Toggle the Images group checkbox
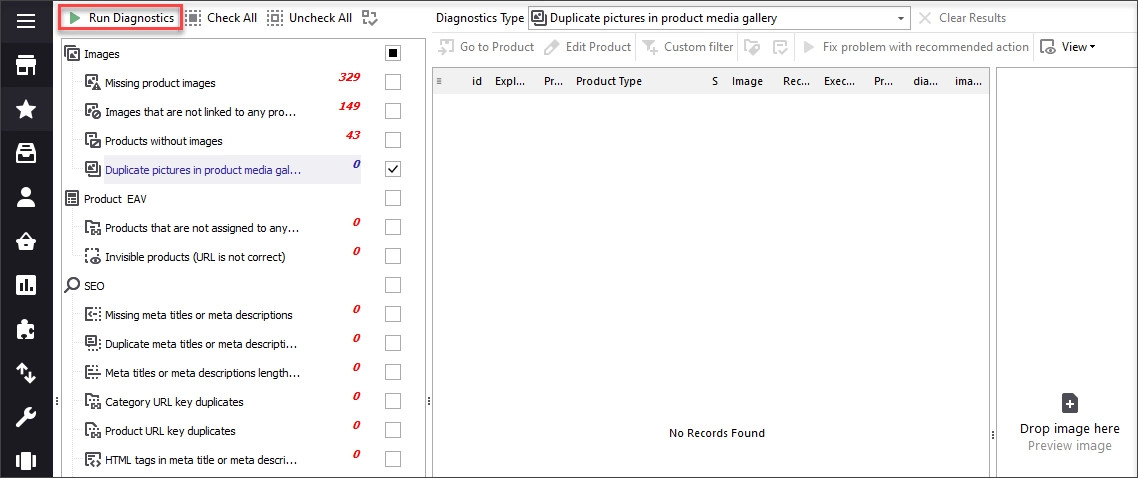The image size is (1138, 478). pos(393,53)
